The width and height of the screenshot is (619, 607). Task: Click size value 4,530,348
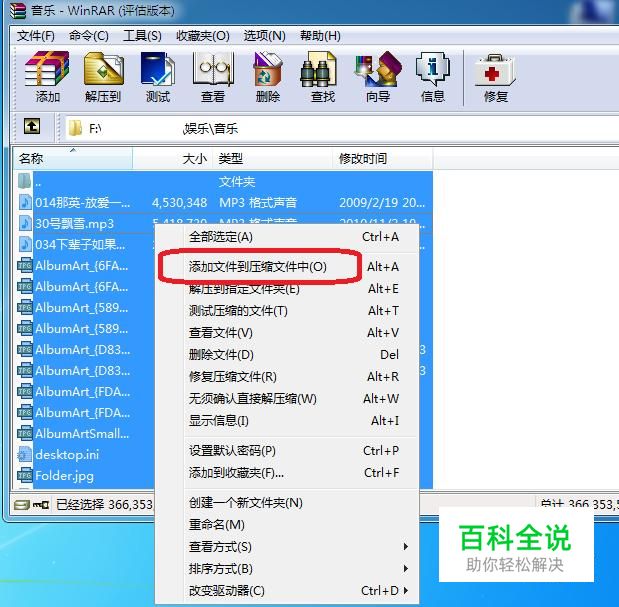[x=180, y=203]
